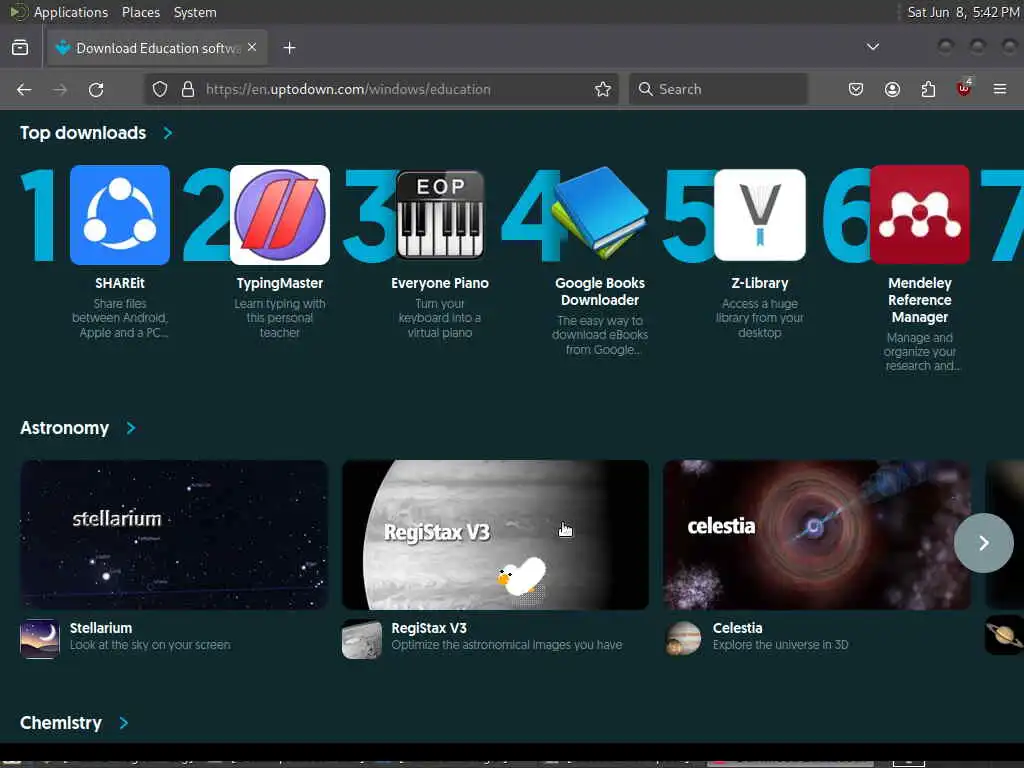1024x768 pixels.
Task: Open the Google Books Downloader title link
Action: (x=600, y=292)
